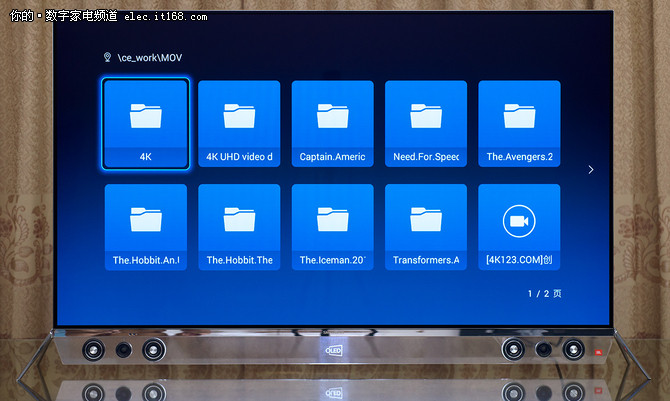Play the [4K123.COM] video camera icon
The height and width of the screenshot is (401, 670).
(519, 219)
